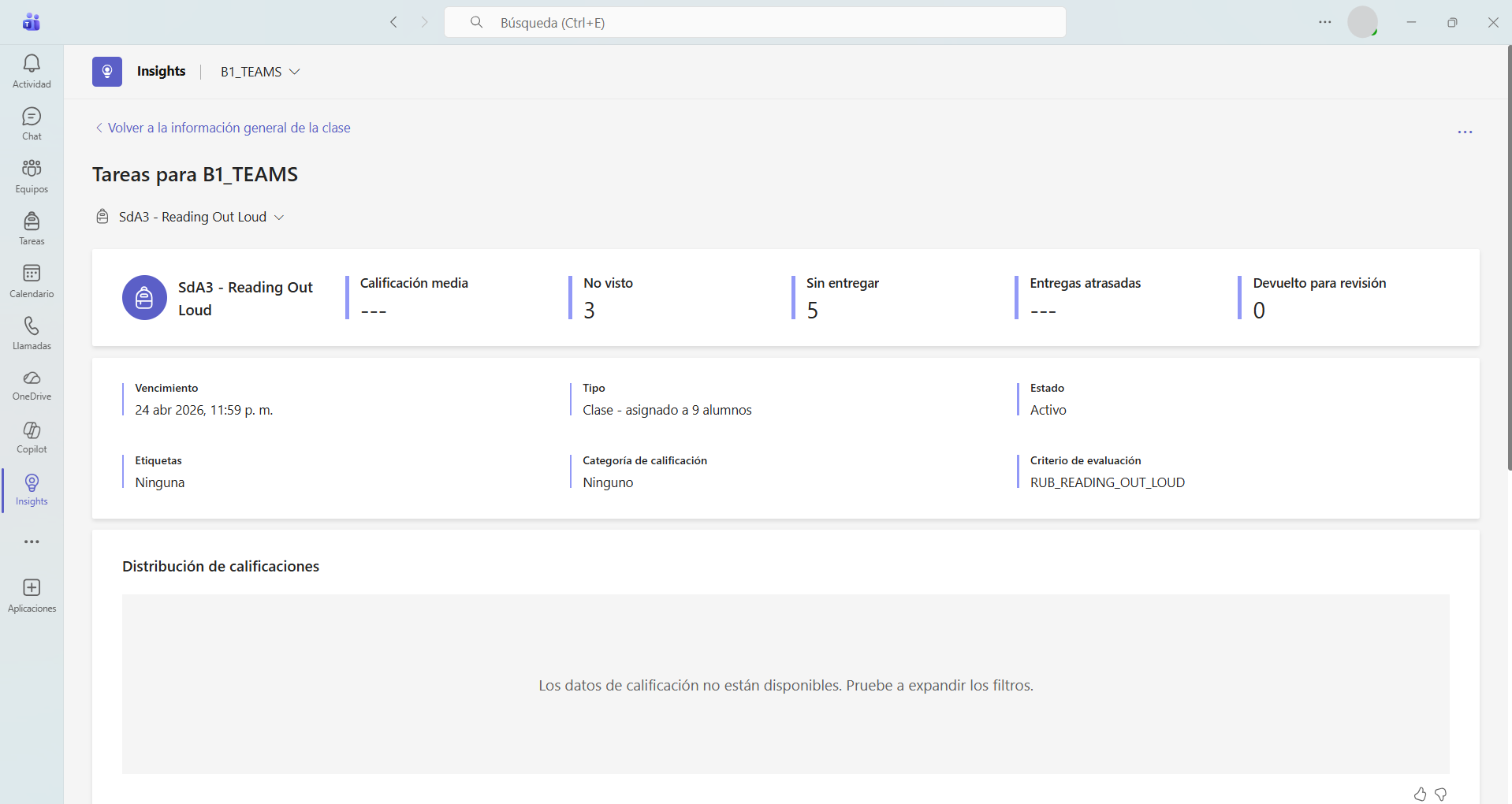Show more apps via sidebar ellipsis

tap(32, 542)
